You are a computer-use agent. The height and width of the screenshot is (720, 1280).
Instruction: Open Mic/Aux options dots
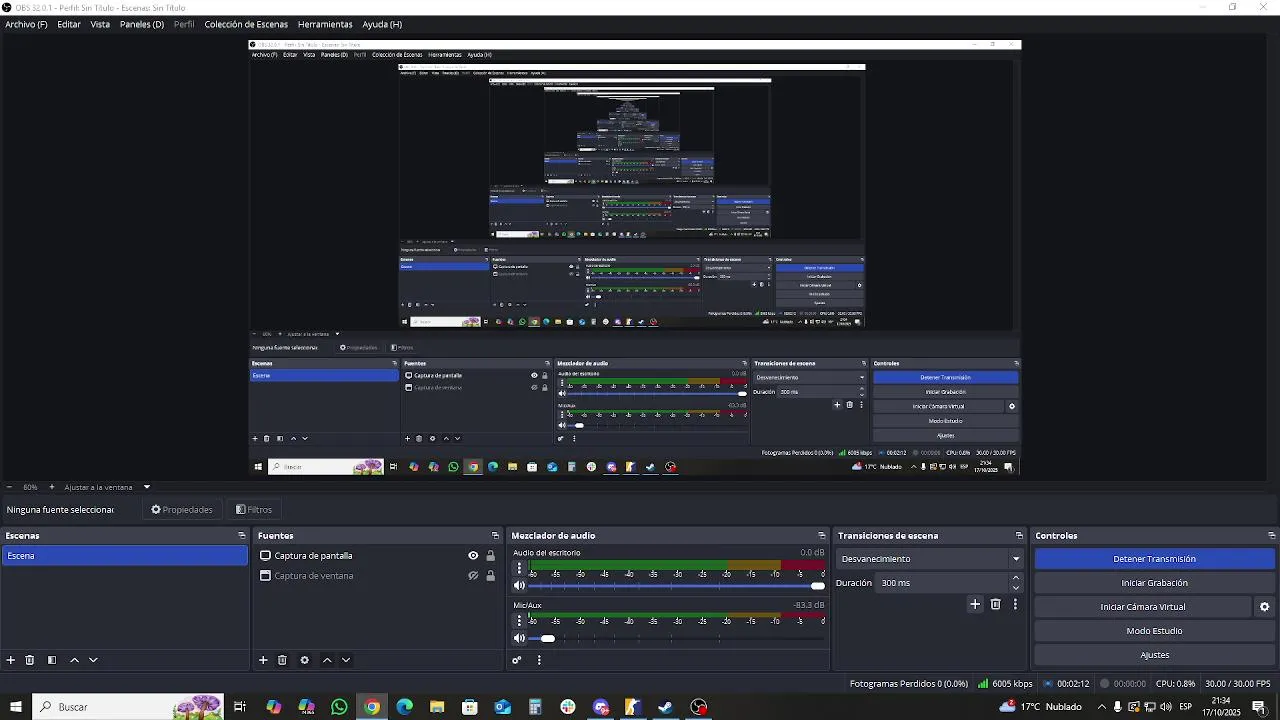[x=518, y=621]
